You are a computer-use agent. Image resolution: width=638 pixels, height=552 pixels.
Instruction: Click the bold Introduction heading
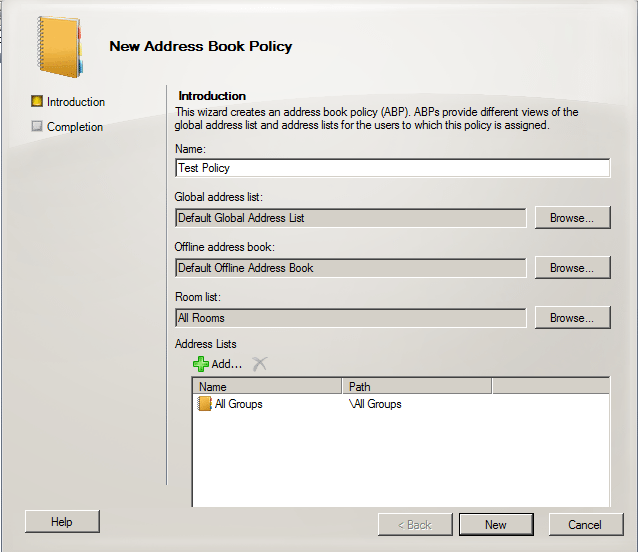pos(212,96)
